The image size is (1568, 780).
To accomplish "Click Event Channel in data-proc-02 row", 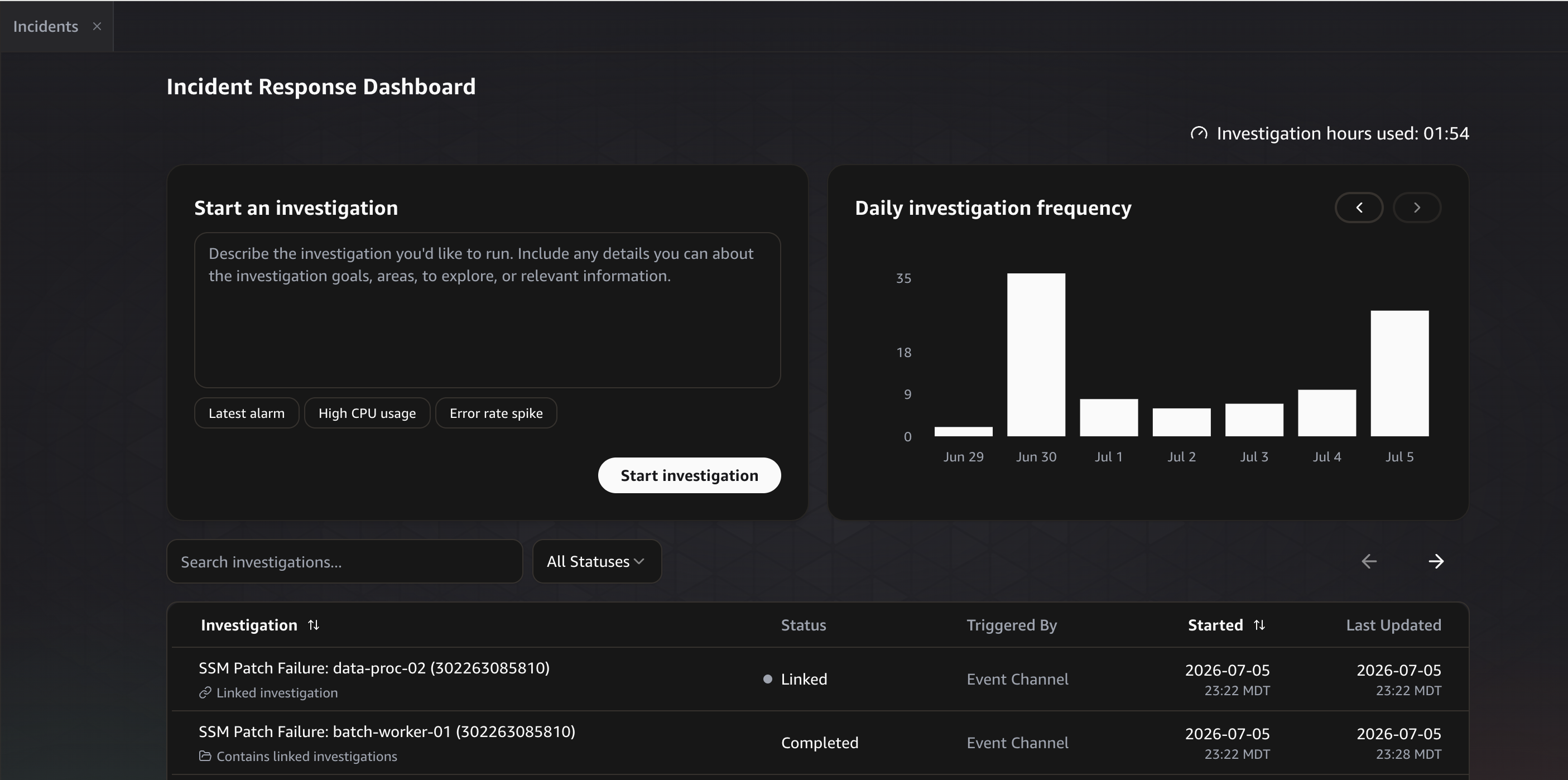I will (1017, 679).
